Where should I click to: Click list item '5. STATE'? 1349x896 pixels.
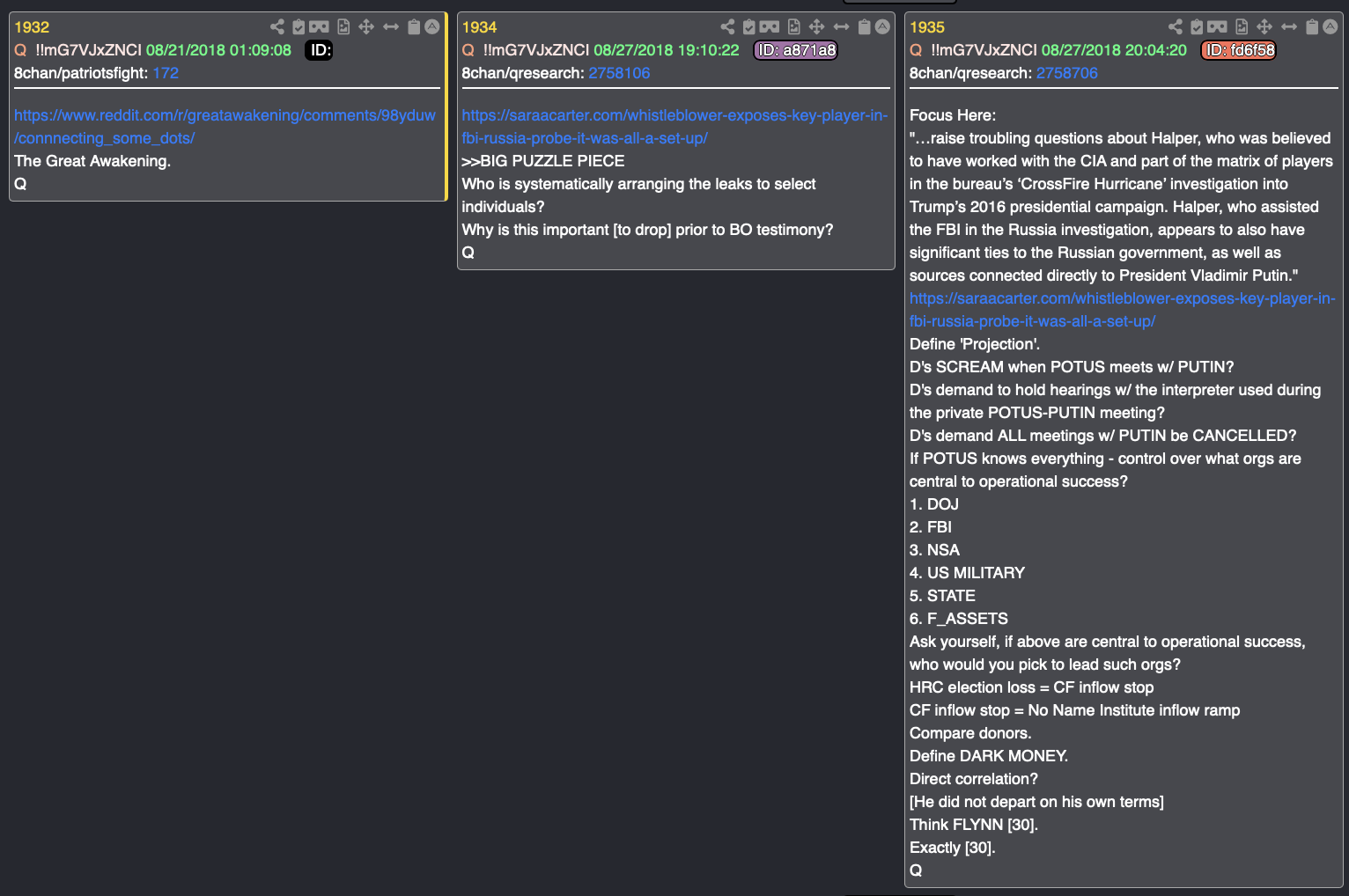pos(942,596)
